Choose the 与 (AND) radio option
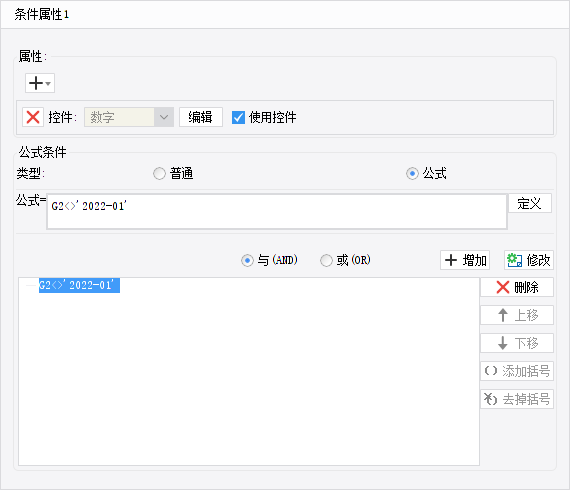 click(x=247, y=260)
